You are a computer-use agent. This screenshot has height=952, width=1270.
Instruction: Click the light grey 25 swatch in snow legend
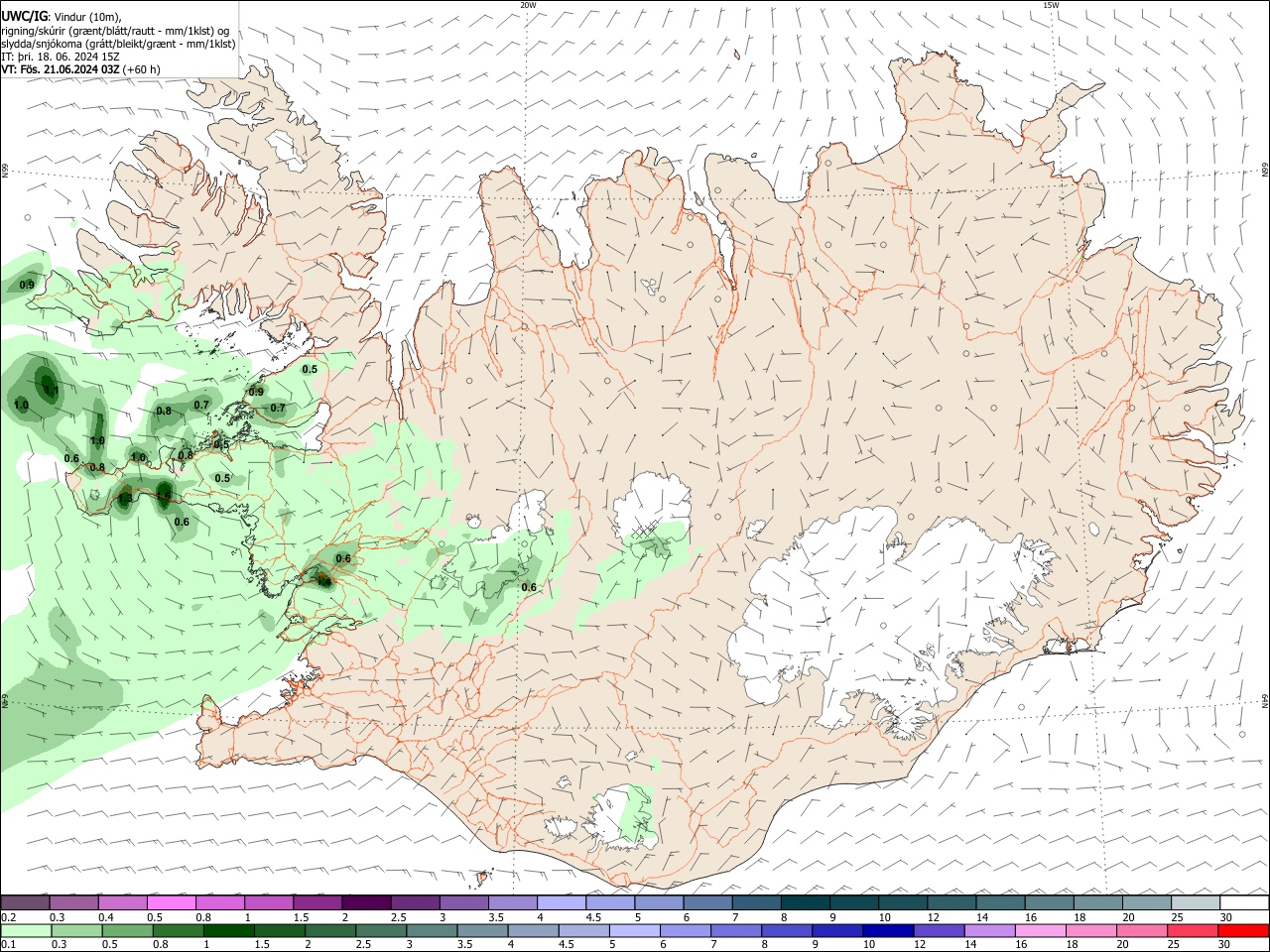click(x=1195, y=902)
